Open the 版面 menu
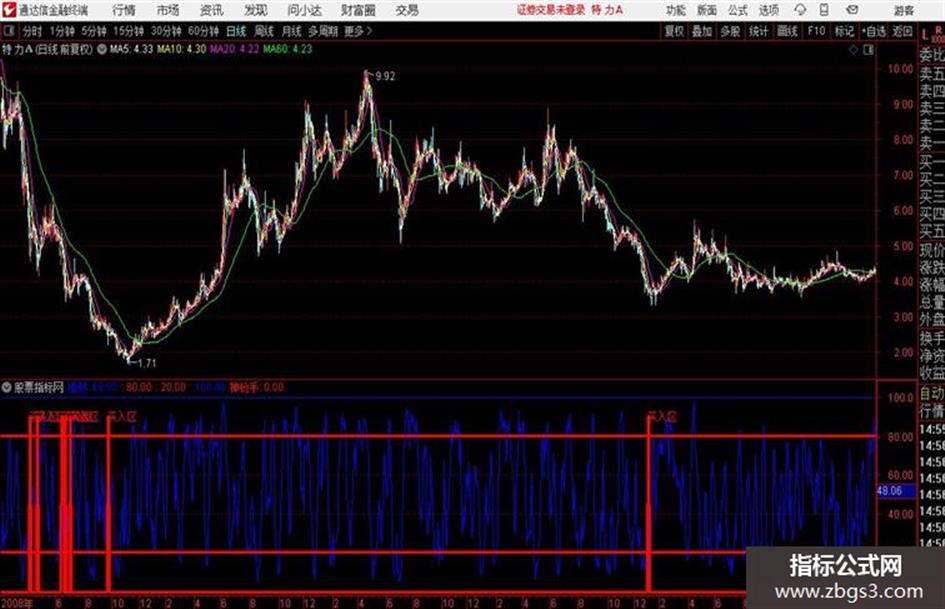 pos(707,10)
